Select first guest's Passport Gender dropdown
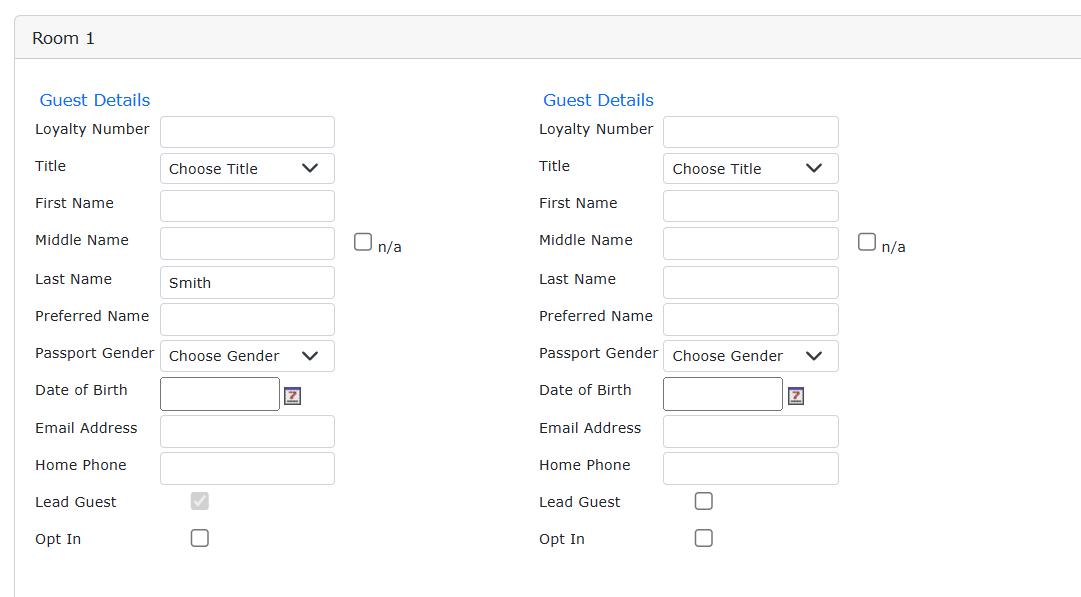Image resolution: width=1081 pixels, height=597 pixels. (247, 356)
